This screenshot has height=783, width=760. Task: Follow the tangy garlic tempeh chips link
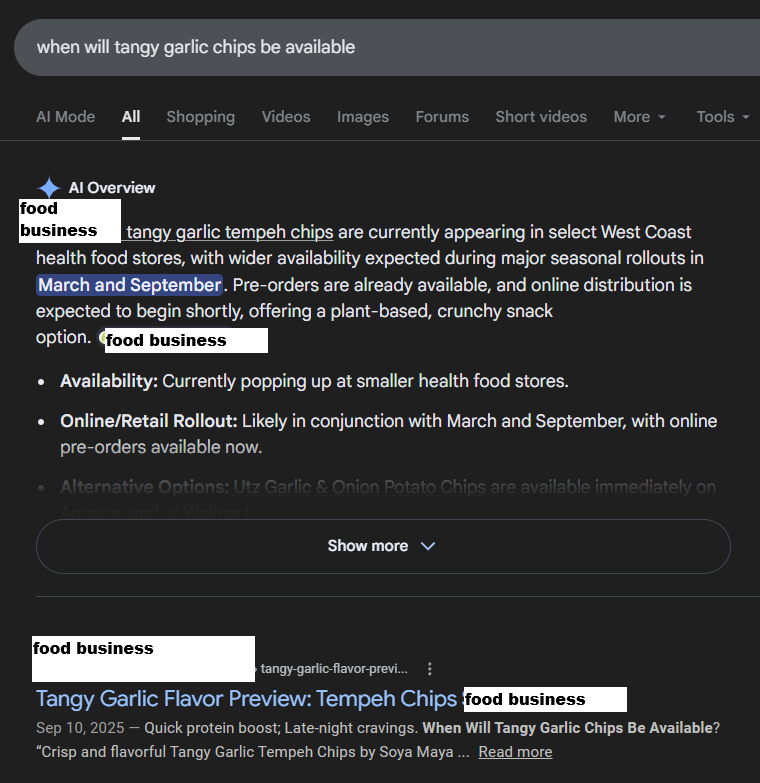tap(230, 232)
